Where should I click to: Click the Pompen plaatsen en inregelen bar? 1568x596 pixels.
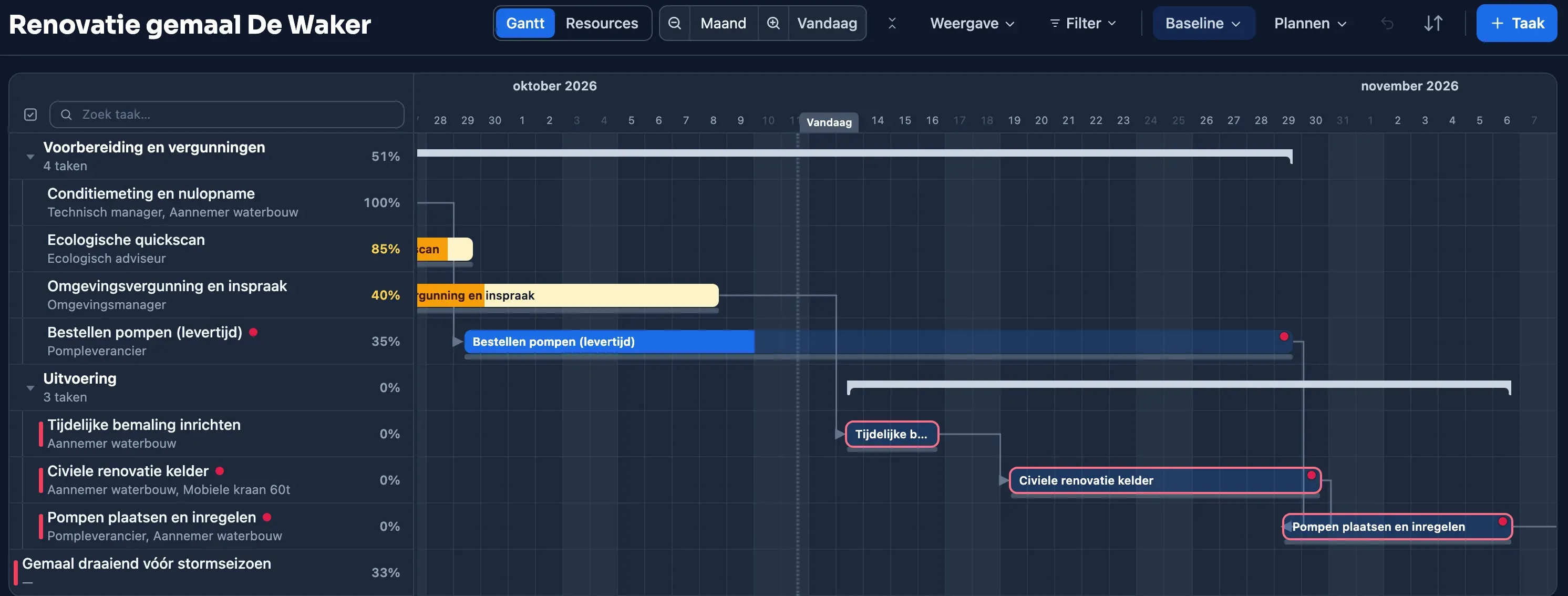coord(1397,527)
